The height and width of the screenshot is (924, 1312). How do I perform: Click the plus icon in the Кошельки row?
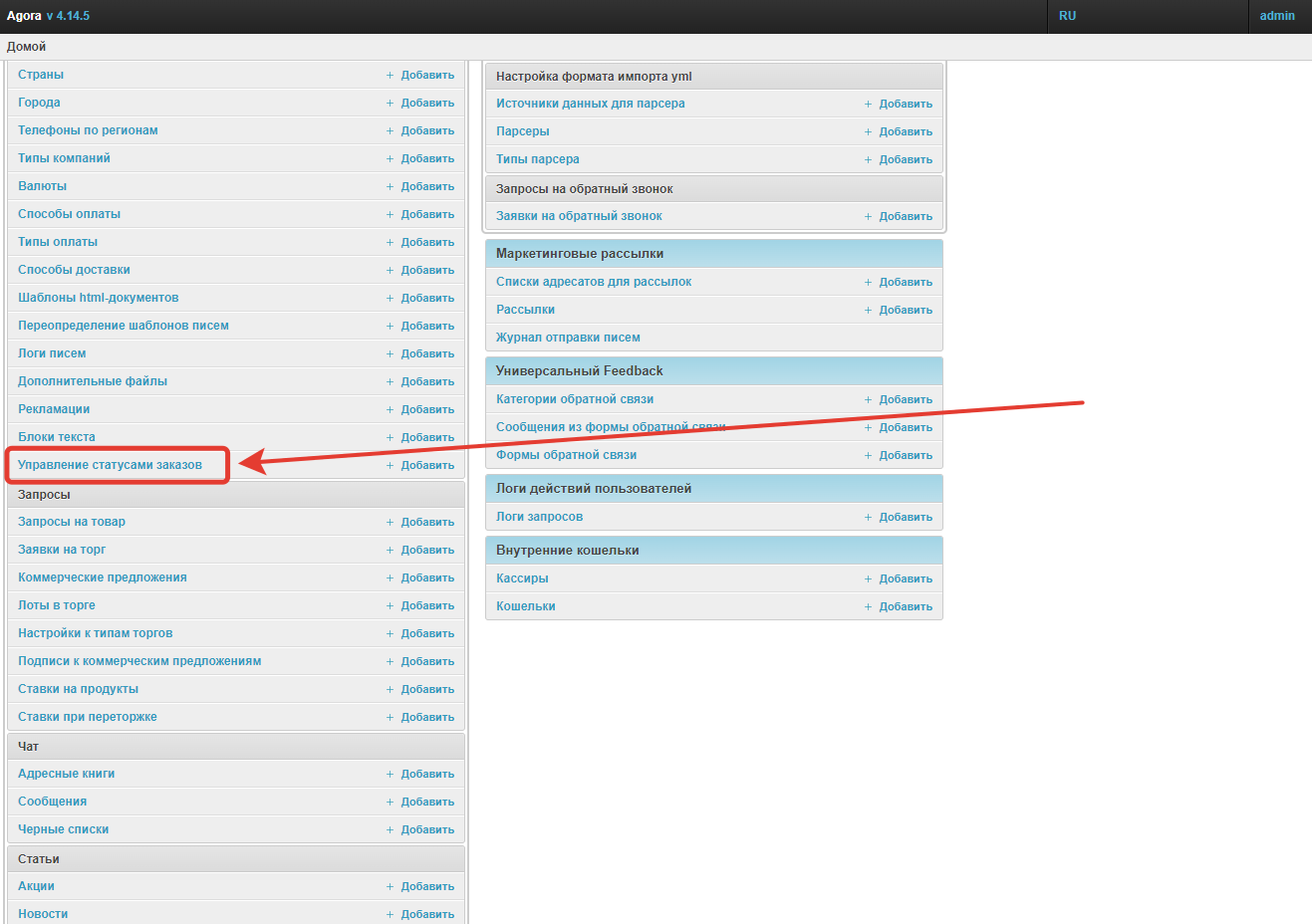click(868, 607)
